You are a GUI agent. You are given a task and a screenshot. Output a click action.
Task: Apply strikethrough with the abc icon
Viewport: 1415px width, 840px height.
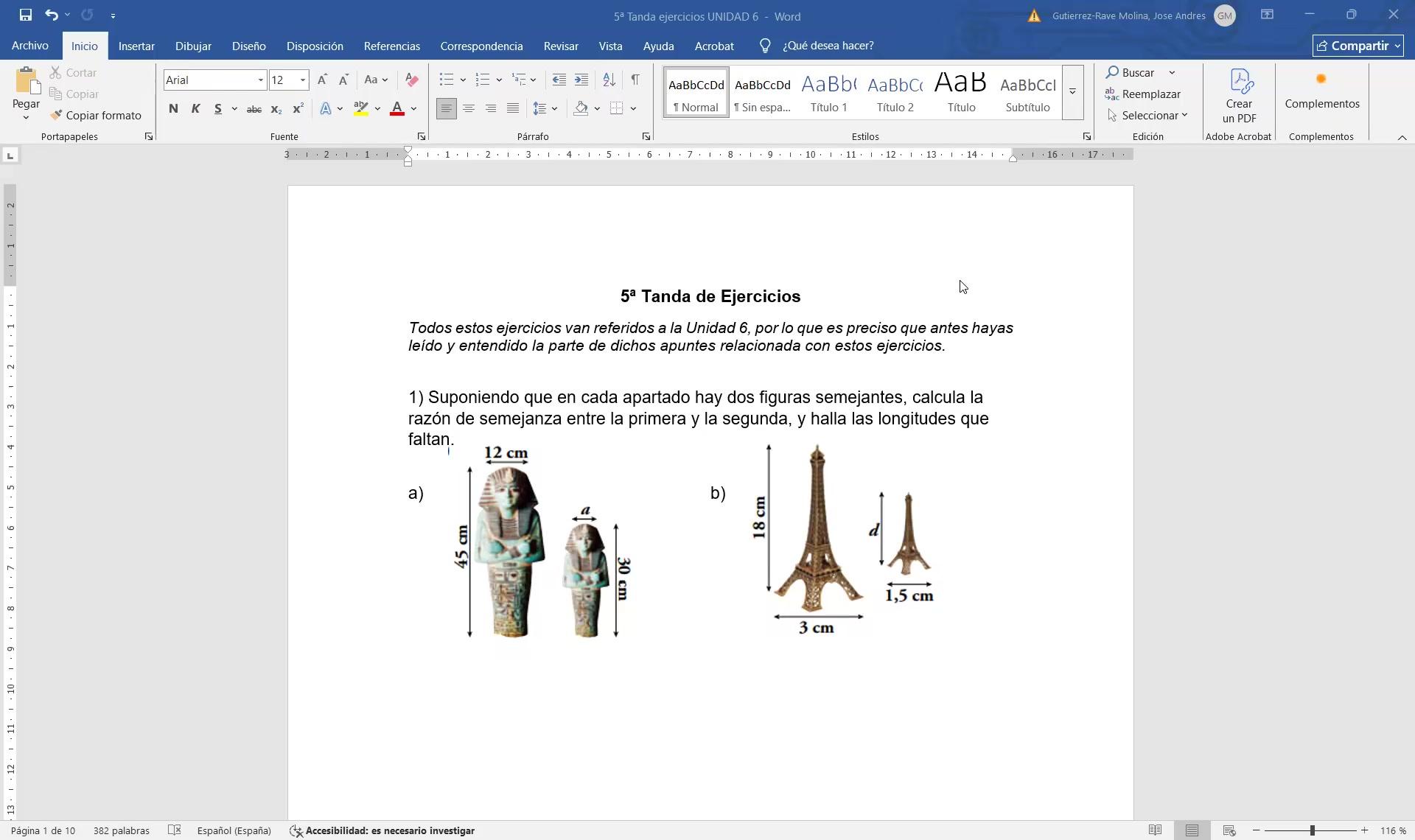point(254,109)
